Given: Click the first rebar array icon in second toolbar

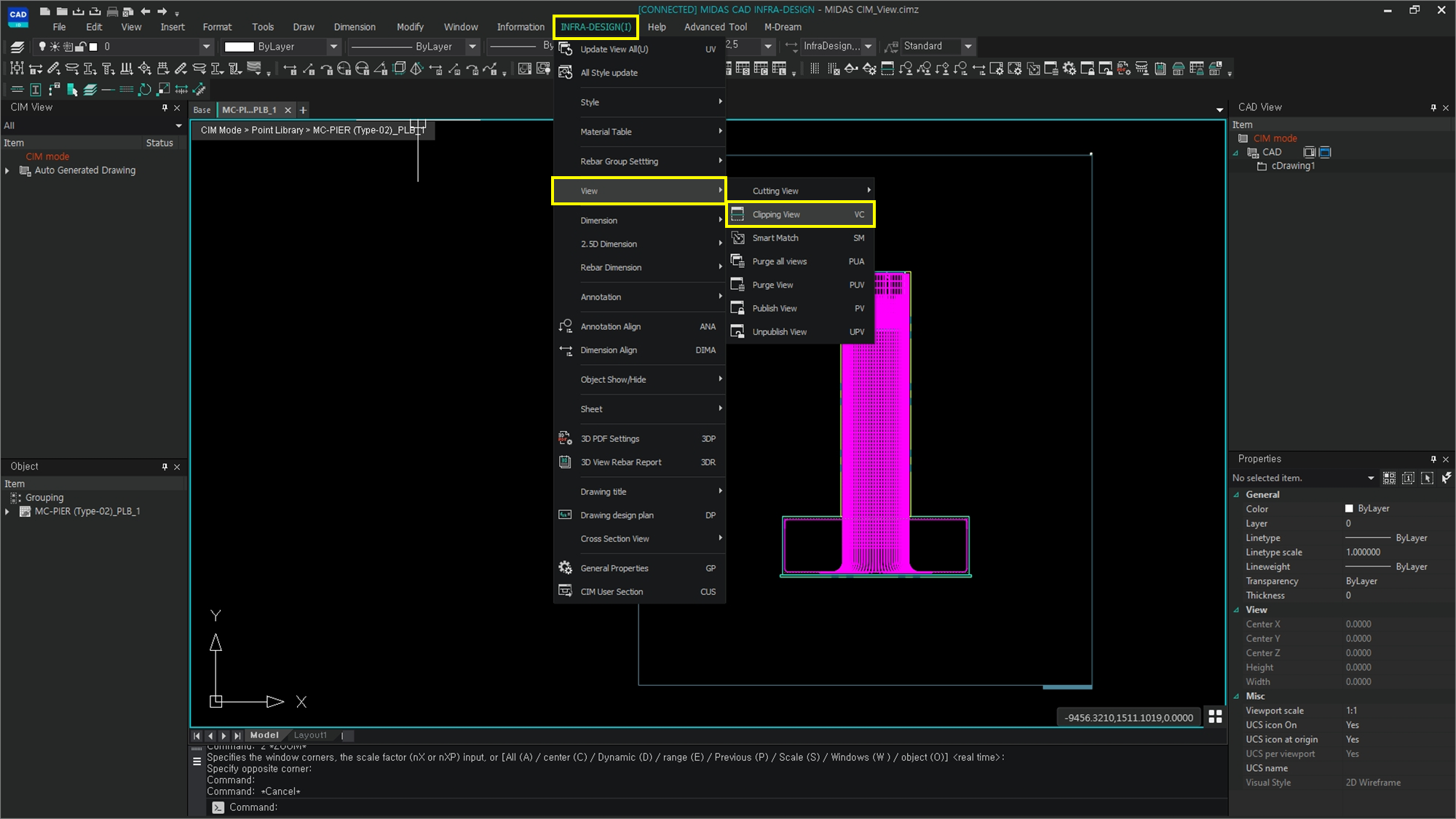Looking at the screenshot, I should pyautogui.click(x=17, y=68).
